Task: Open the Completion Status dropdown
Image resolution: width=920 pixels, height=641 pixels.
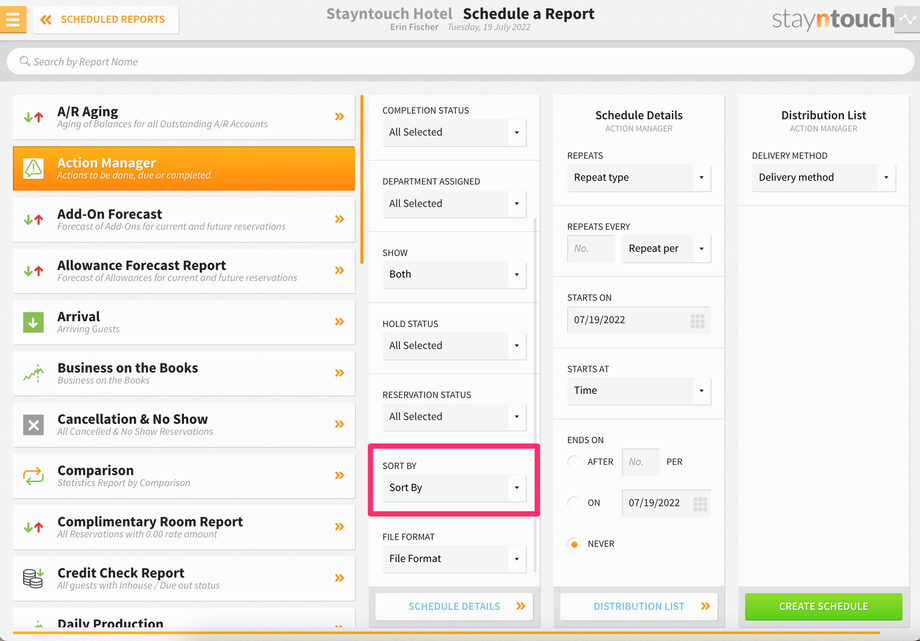Action: [x=454, y=133]
